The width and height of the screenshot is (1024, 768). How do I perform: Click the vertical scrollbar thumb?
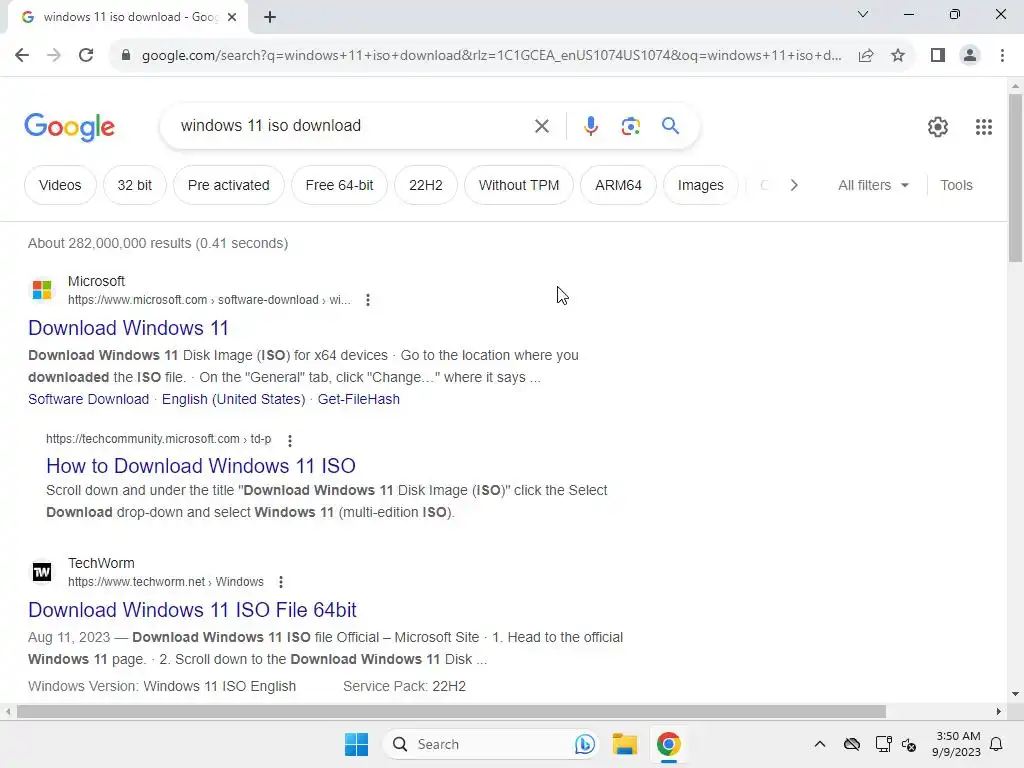pos(1015,178)
